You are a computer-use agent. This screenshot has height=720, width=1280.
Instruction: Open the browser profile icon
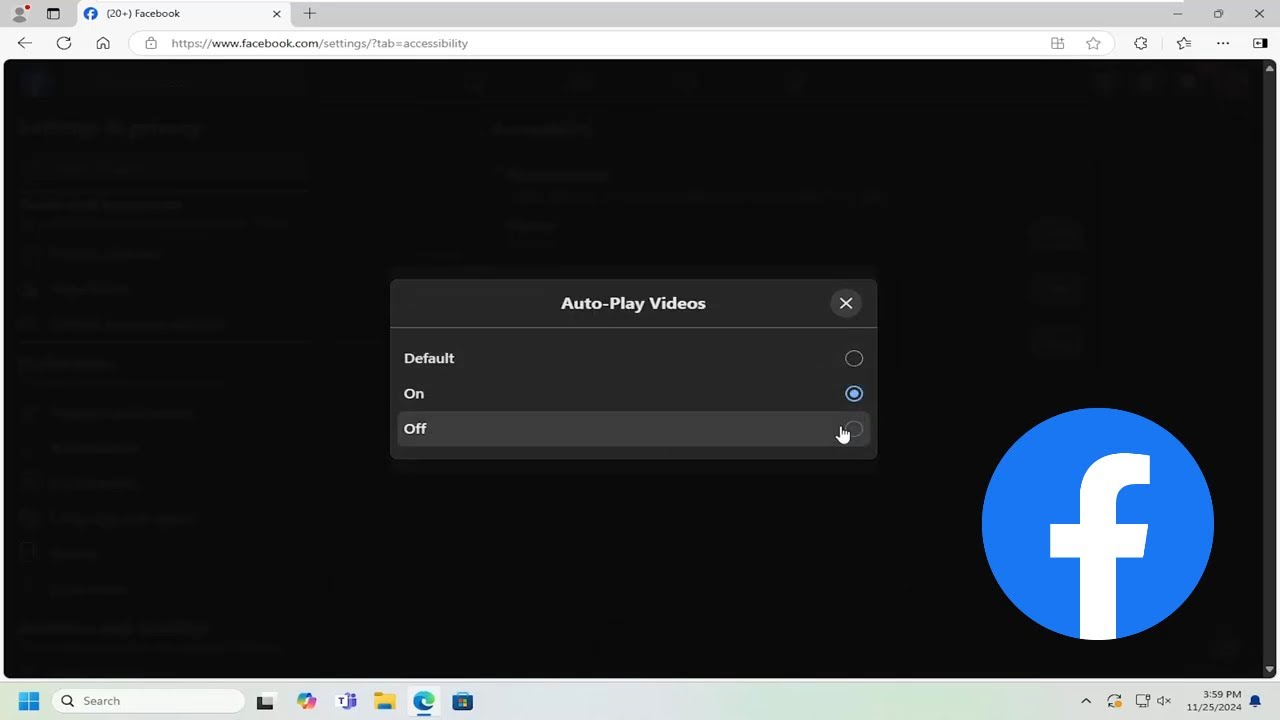point(19,14)
